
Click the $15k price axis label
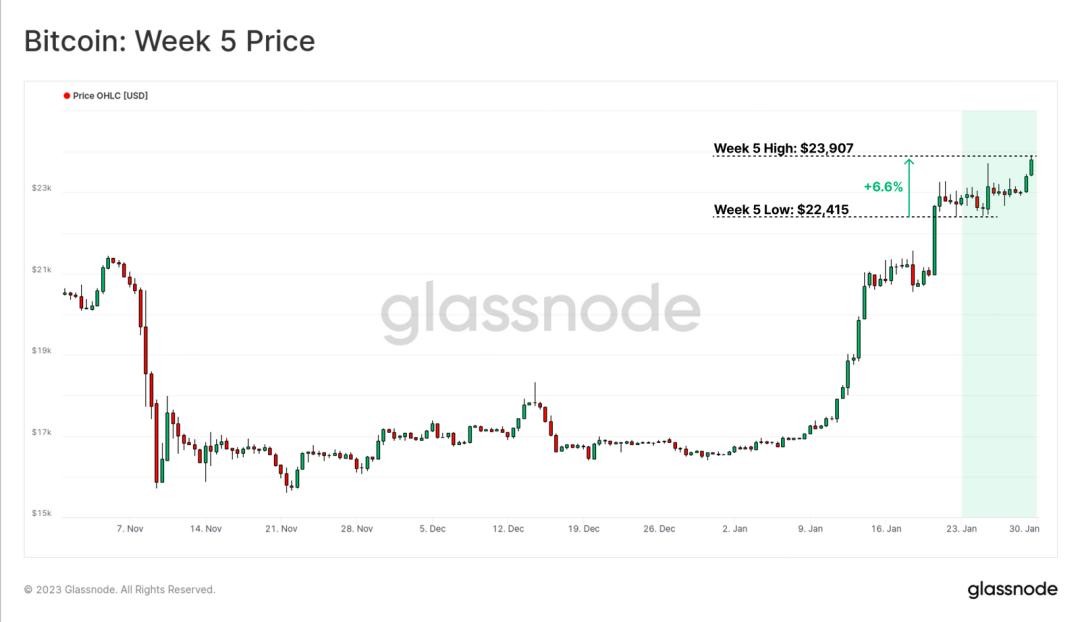coord(41,513)
